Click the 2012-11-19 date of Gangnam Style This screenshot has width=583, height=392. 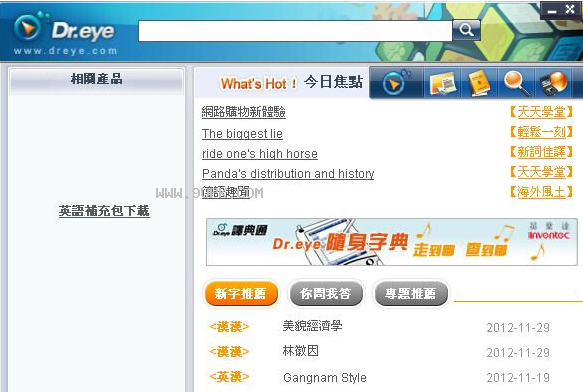[518, 377]
